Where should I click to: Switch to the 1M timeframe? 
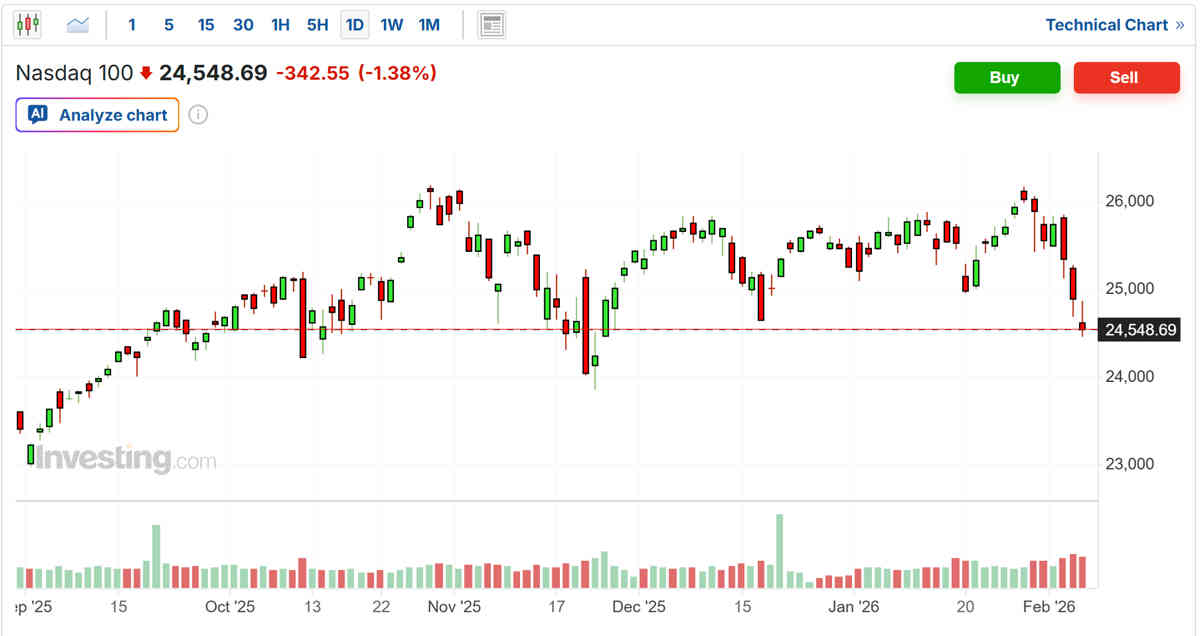coord(429,25)
